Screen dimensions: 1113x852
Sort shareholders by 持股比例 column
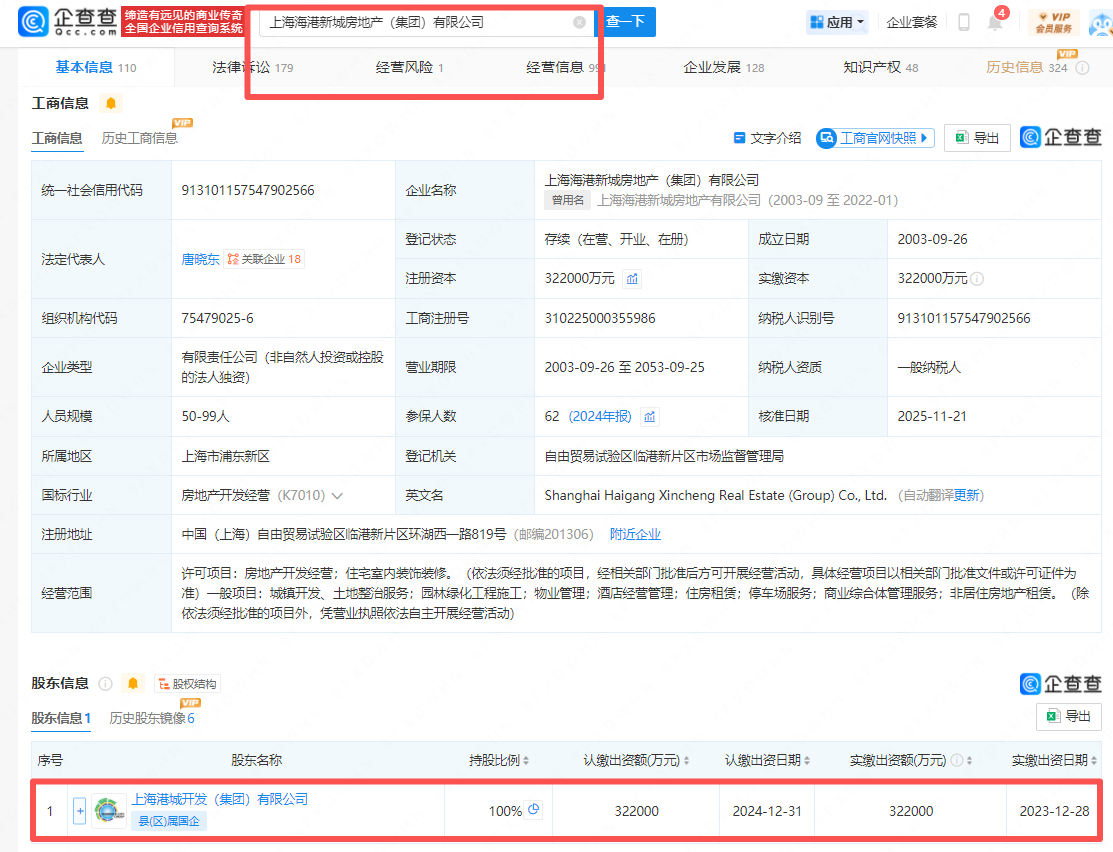[x=526, y=761]
